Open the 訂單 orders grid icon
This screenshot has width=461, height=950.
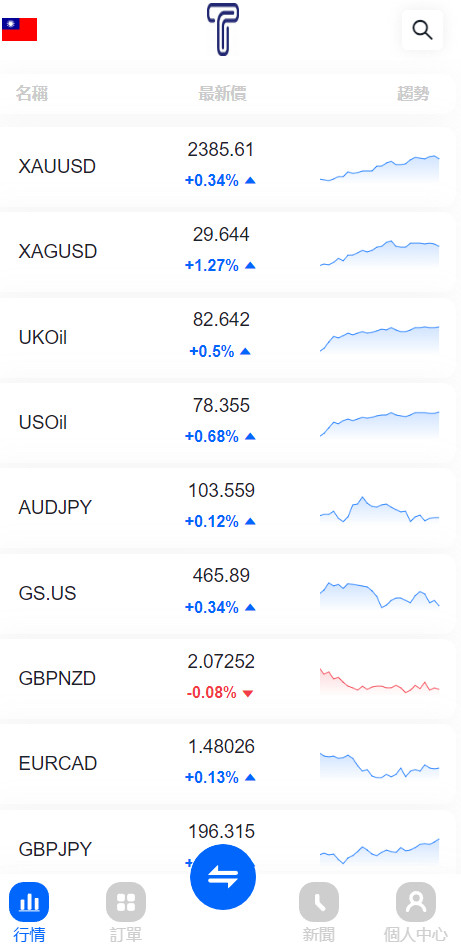click(x=125, y=902)
